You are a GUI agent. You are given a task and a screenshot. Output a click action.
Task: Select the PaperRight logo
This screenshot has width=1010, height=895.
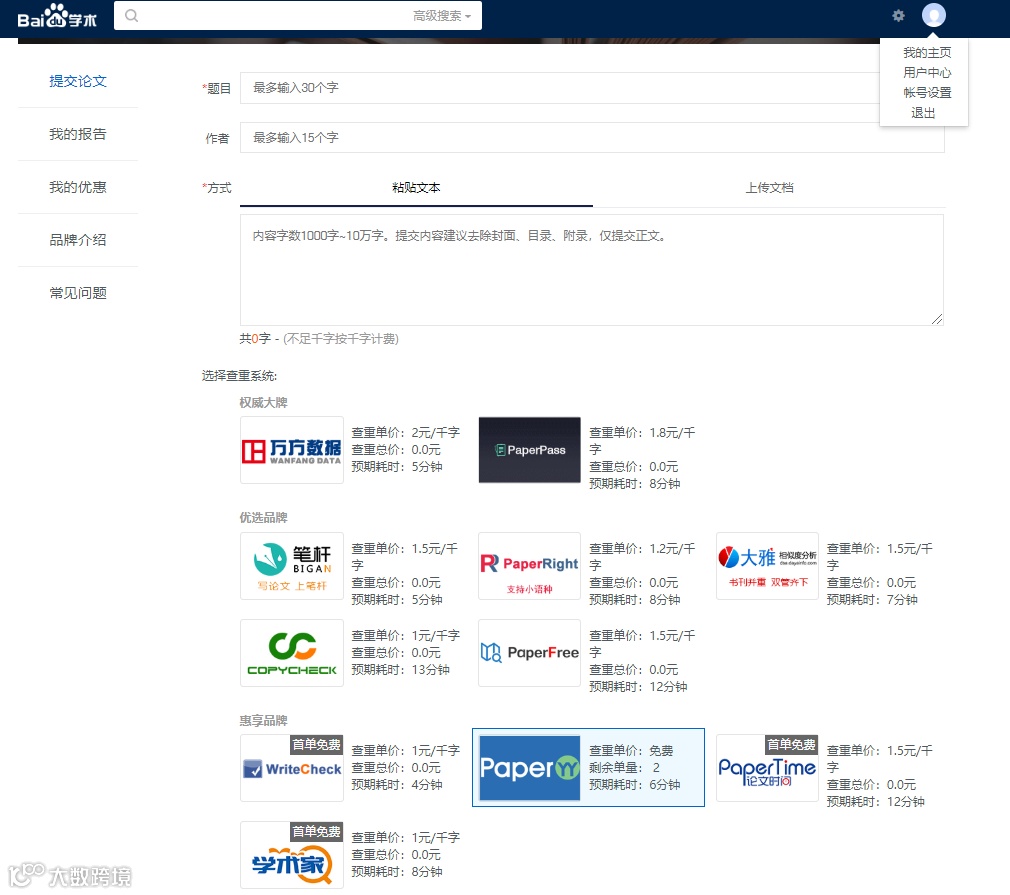pos(529,566)
